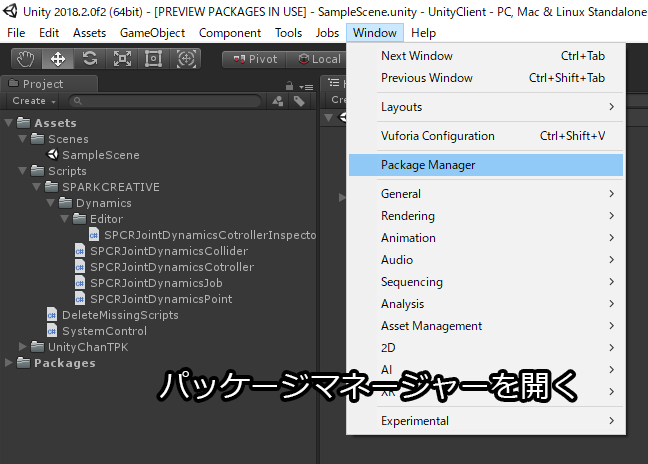Open the Tools menu
Image resolution: width=648 pixels, height=464 pixels.
[288, 33]
